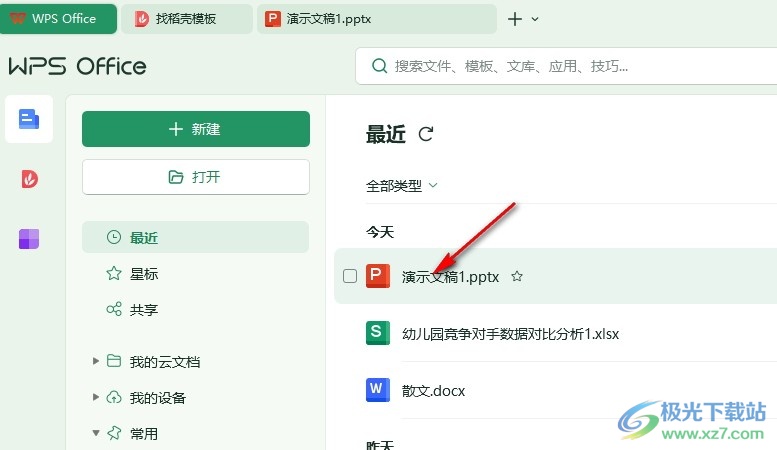Open the dropdown arrow next to new tab plus
Viewport: 777px width, 450px height.
click(x=535, y=19)
